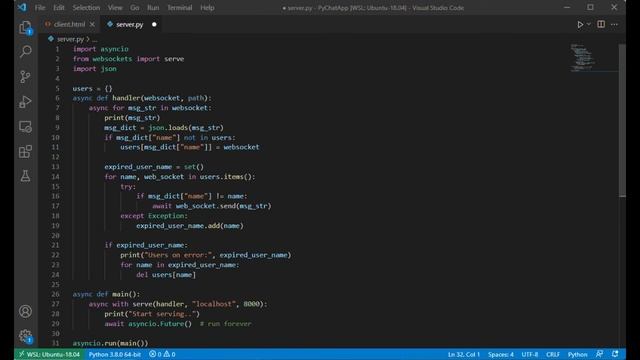Screen dimensions: 640x360
Task: Change line endings via CRLF
Action: 553,354
